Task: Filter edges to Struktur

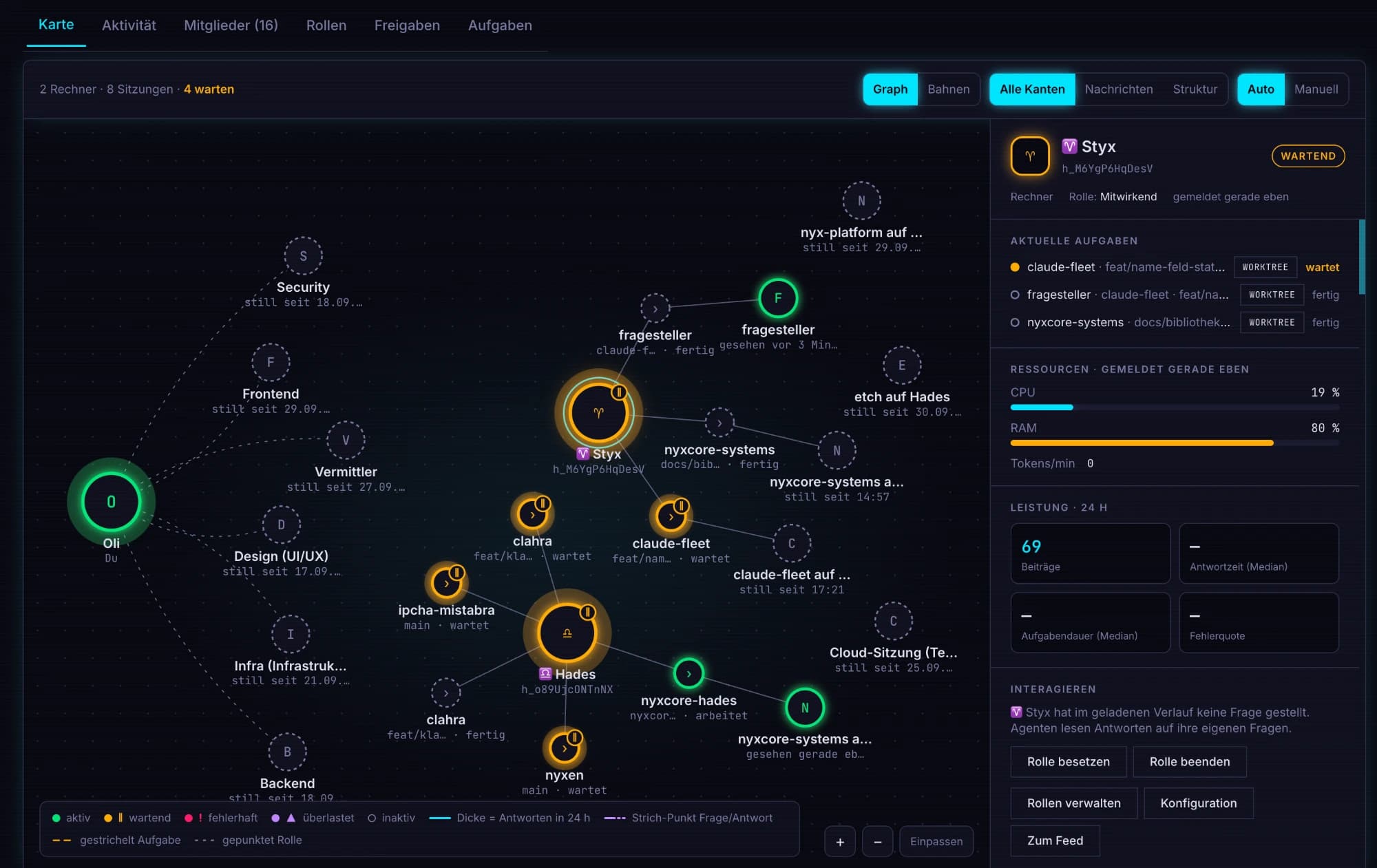Action: tap(1195, 89)
